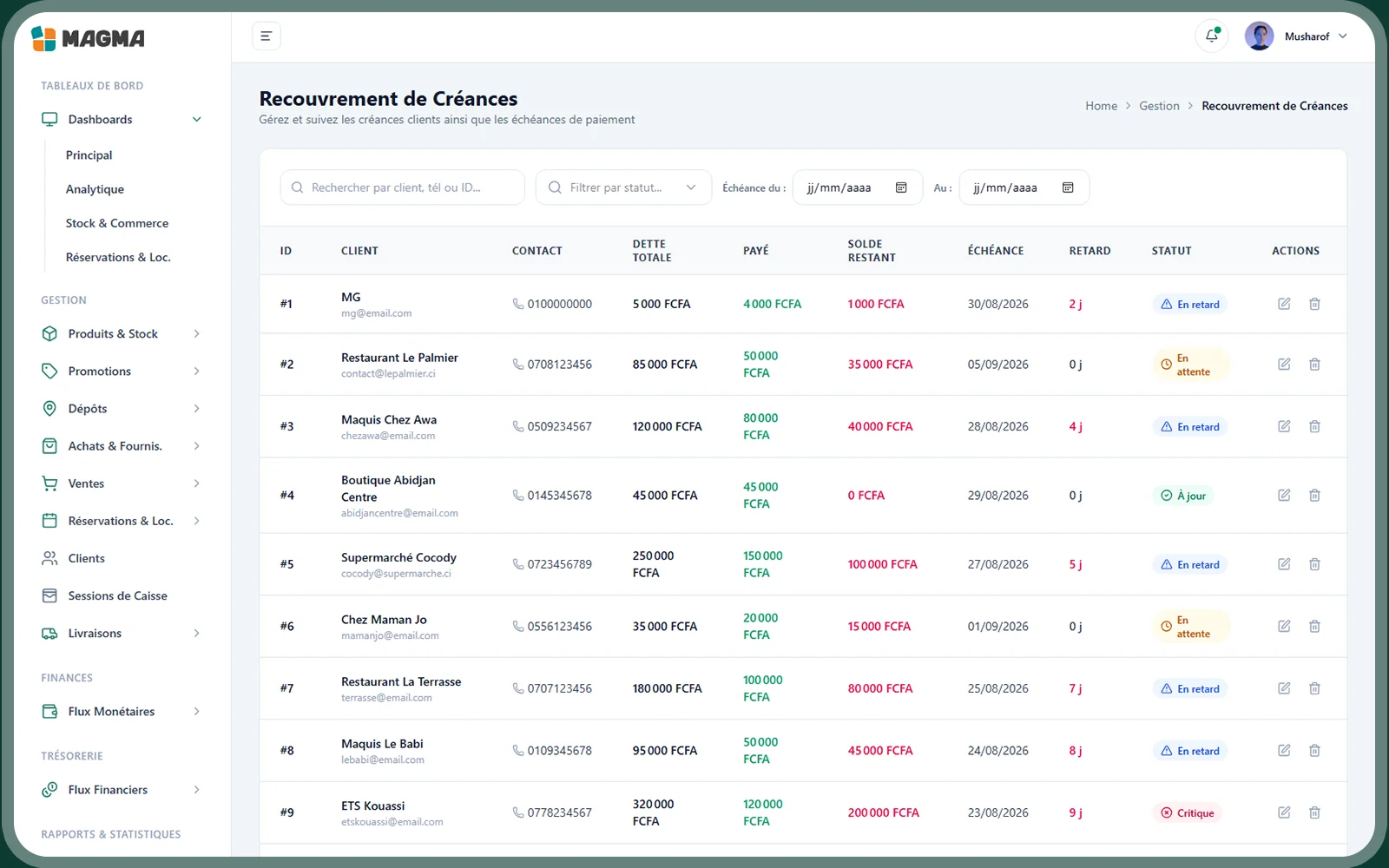This screenshot has height=868, width=1389.
Task: Go to Home breadcrumb
Action: tap(1101, 106)
